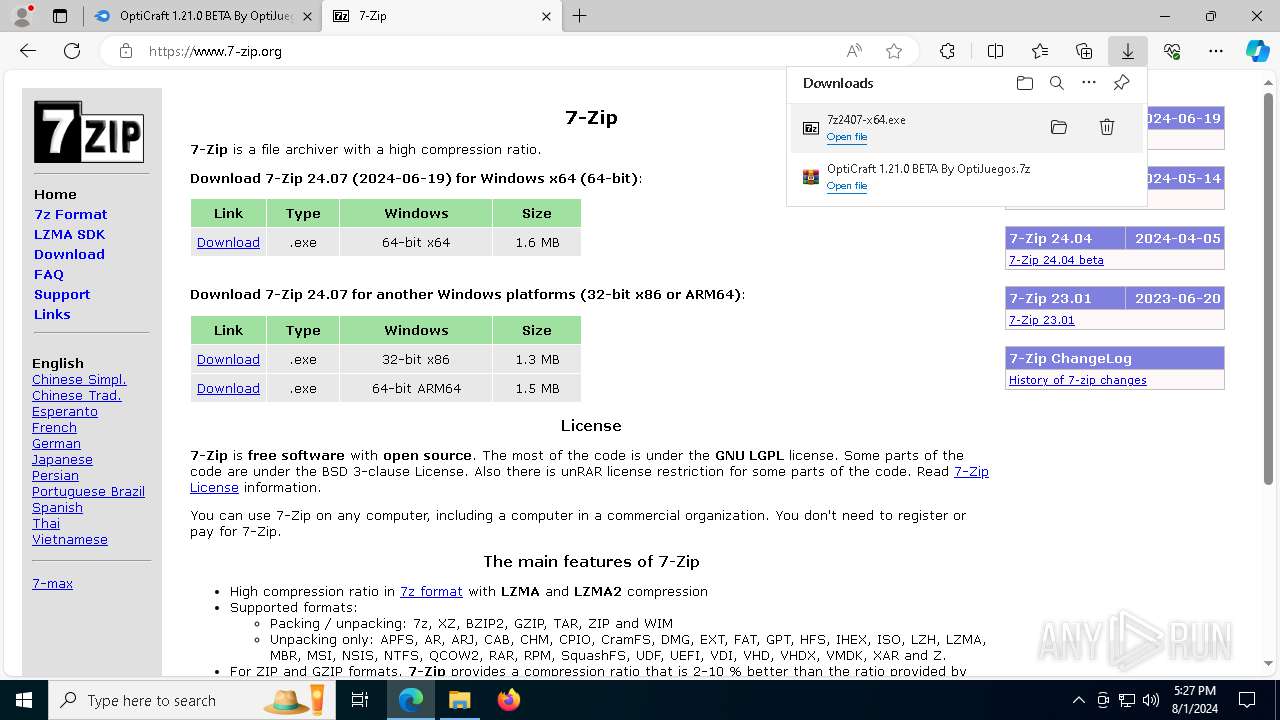Click the 7-Zip logo image
This screenshot has height=720, width=1280.
tap(89, 131)
